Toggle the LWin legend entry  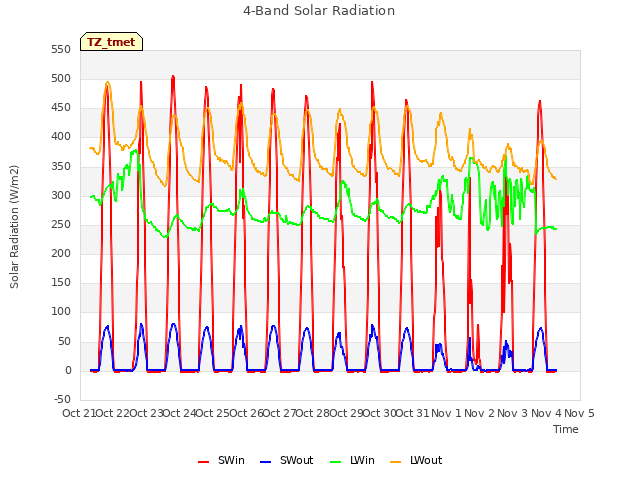point(352,460)
